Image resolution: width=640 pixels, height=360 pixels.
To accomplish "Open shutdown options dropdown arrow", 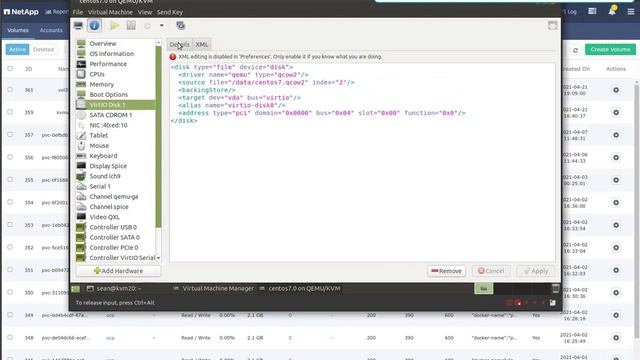I will [162, 26].
